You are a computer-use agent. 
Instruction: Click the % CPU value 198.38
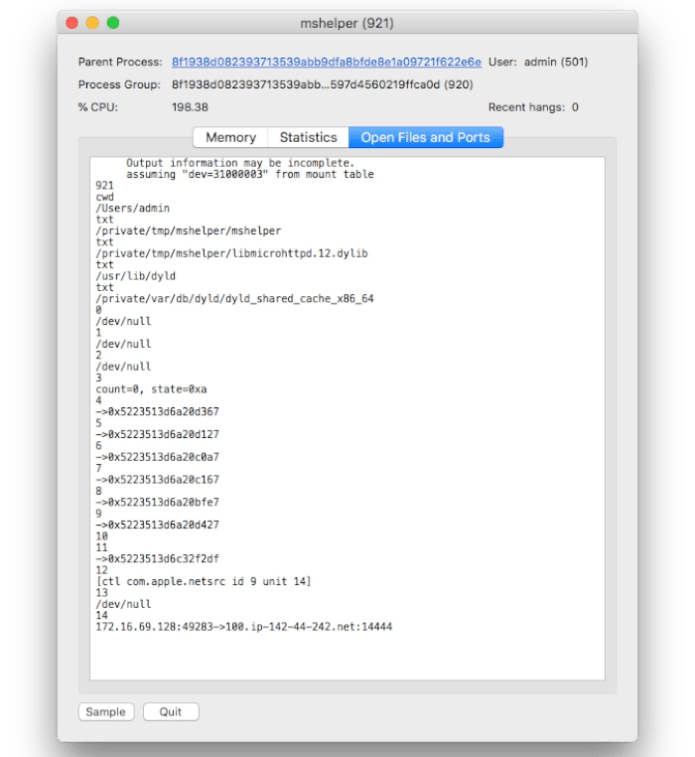190,107
